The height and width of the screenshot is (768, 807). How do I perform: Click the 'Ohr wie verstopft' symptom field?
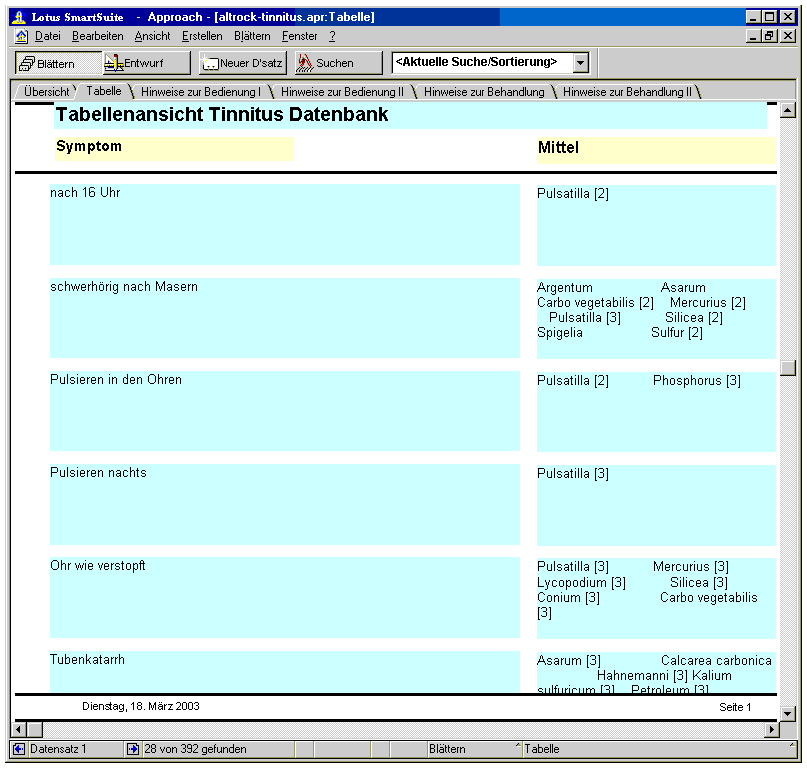[x=285, y=598]
